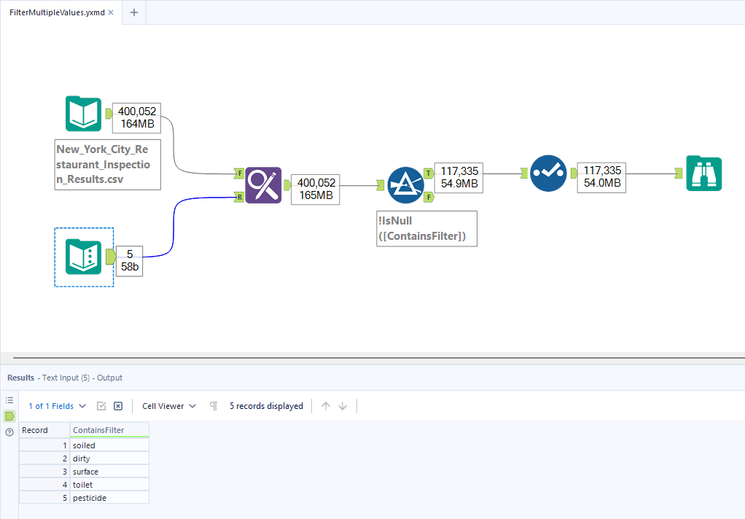Open the results help question mark icon
Viewport: 745px width, 519px height.
10,432
